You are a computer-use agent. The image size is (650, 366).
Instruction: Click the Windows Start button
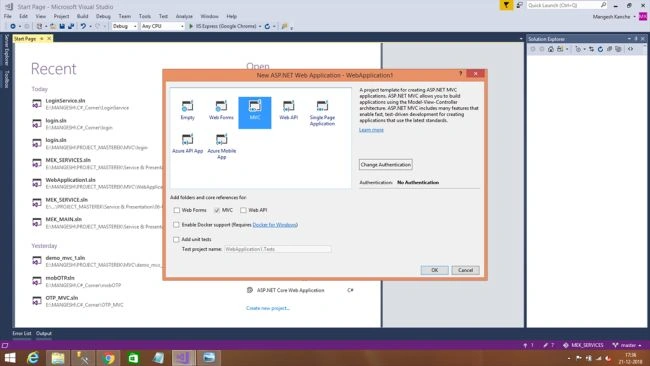pyautogui.click(x=10, y=358)
